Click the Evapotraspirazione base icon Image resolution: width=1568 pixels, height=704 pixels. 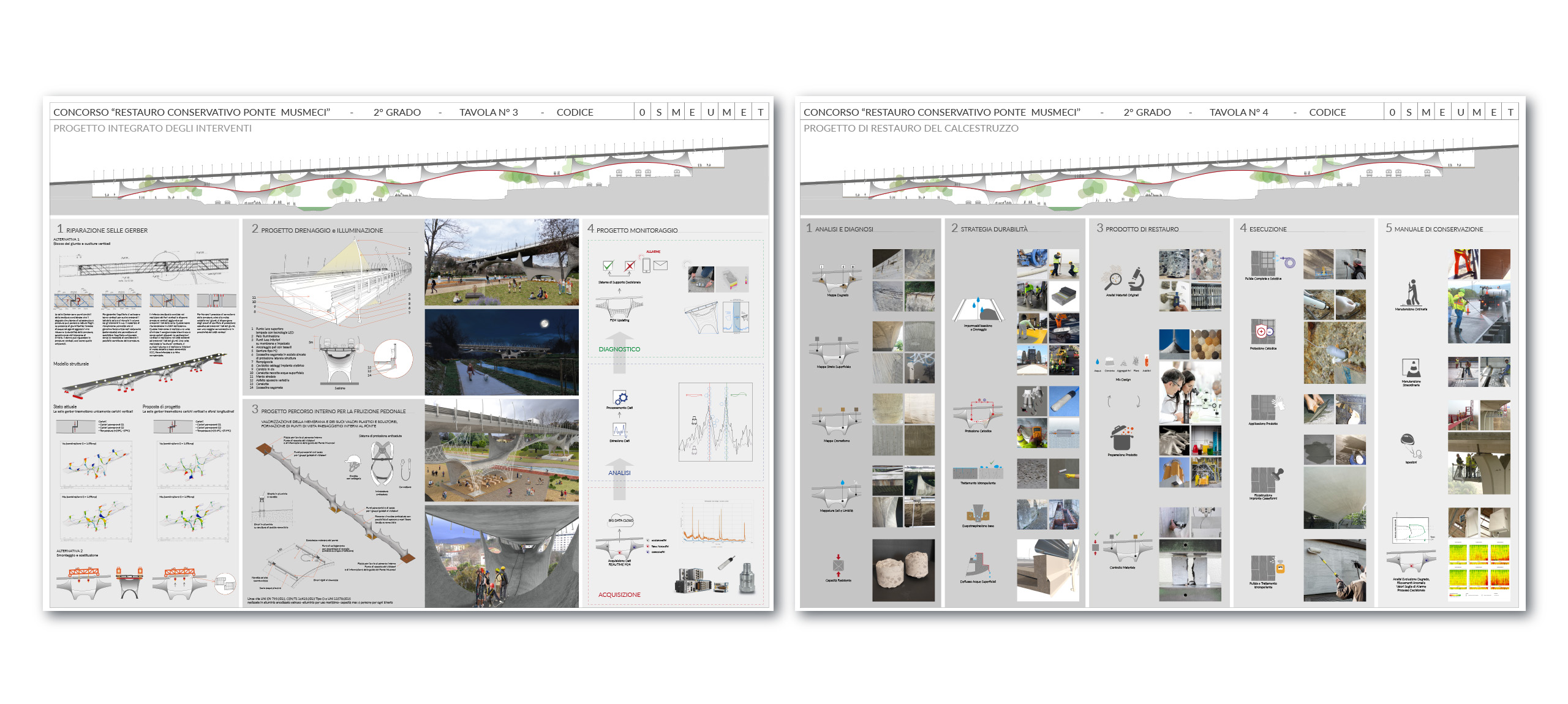(978, 513)
